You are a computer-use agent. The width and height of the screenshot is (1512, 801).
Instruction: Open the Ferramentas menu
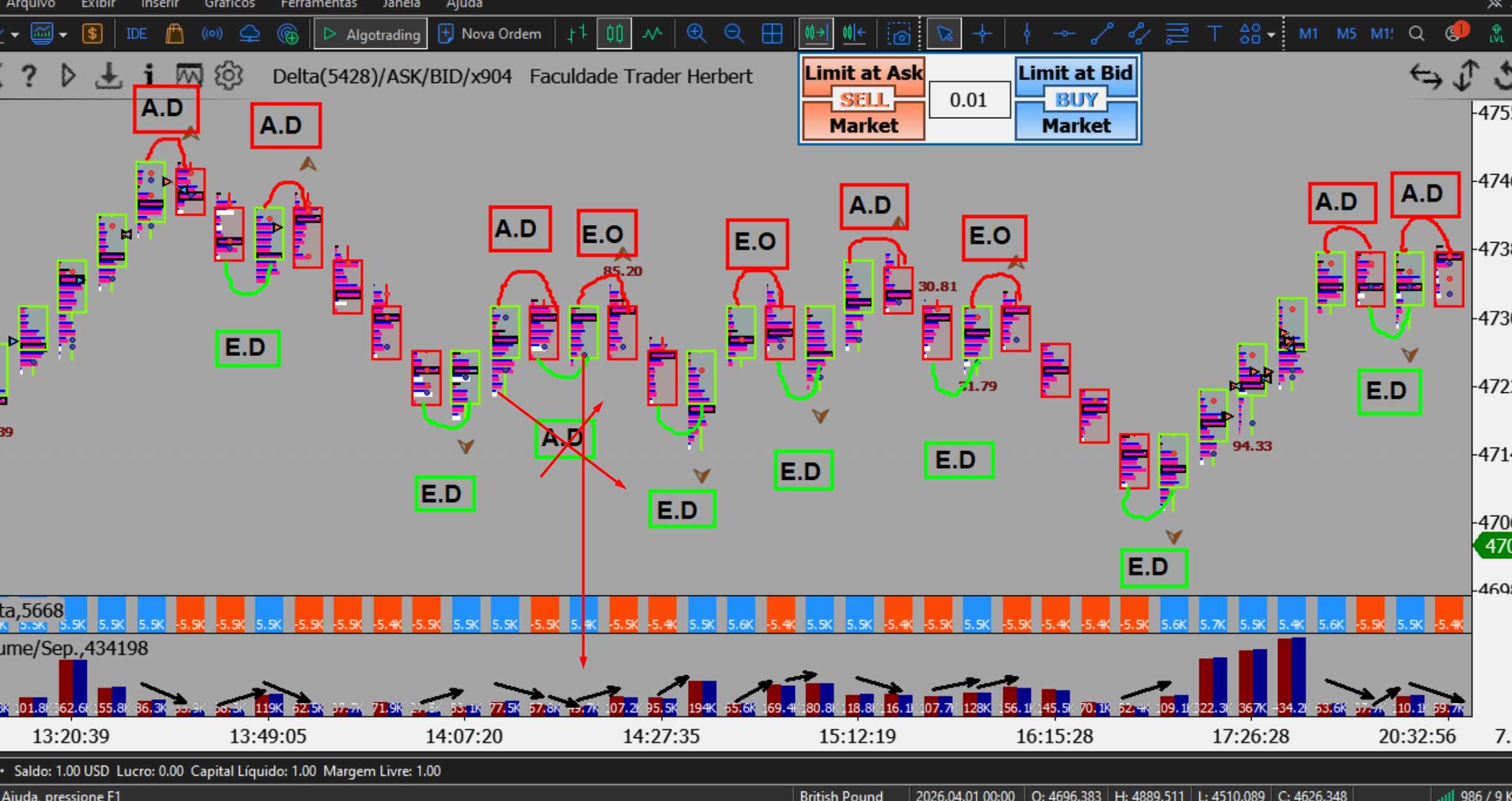[319, 4]
